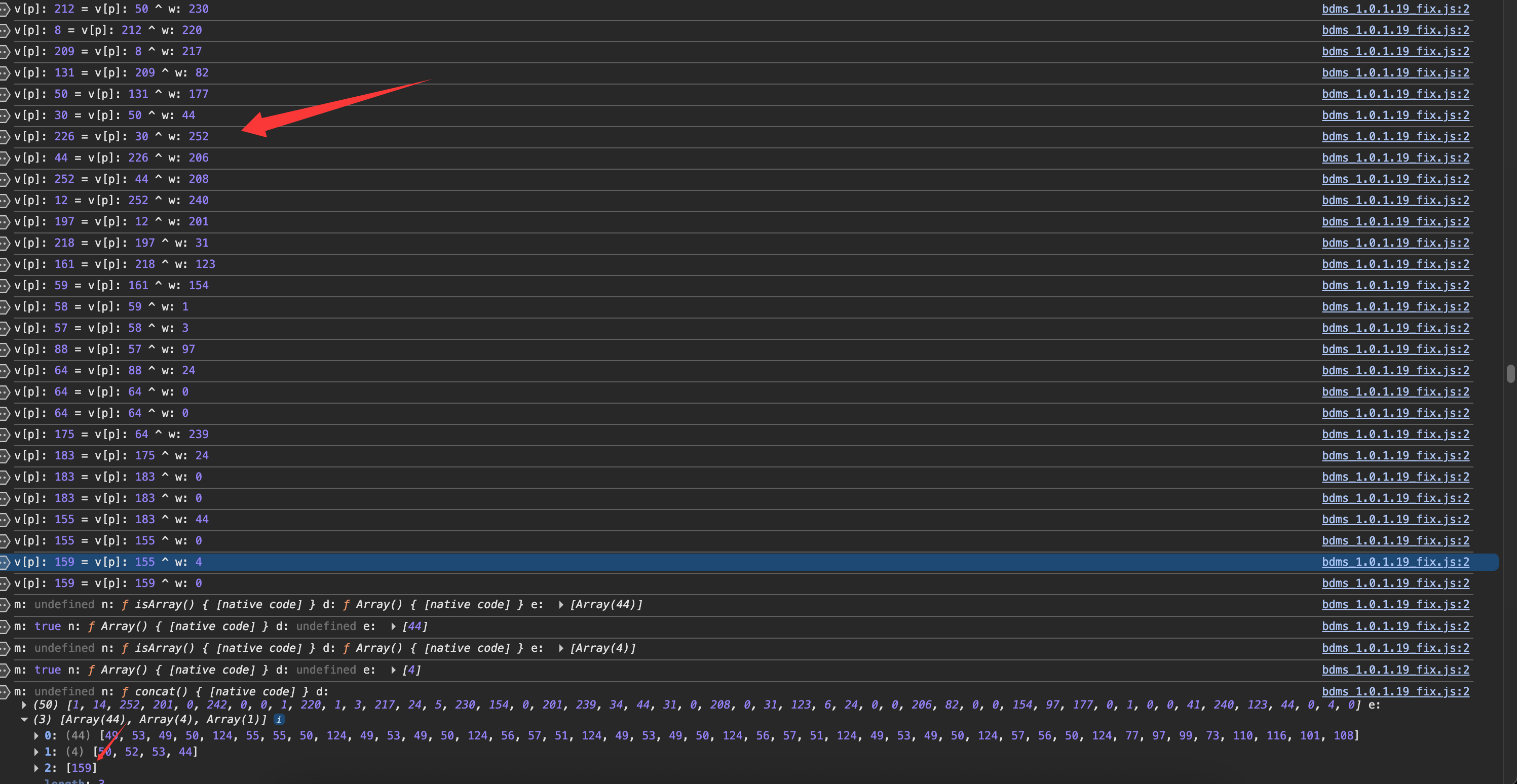The width and height of the screenshot is (1517, 784).
Task: Expand index 2: [159] item
Action: coord(36,768)
